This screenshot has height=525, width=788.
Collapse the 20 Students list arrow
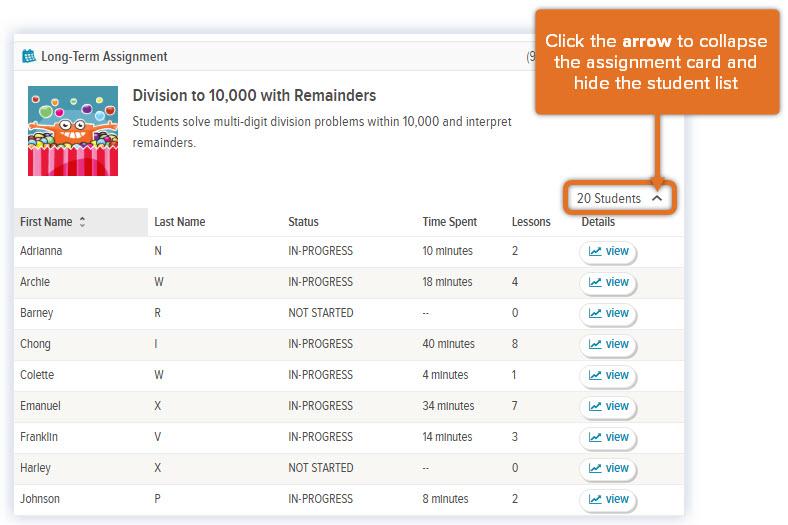(x=657, y=198)
